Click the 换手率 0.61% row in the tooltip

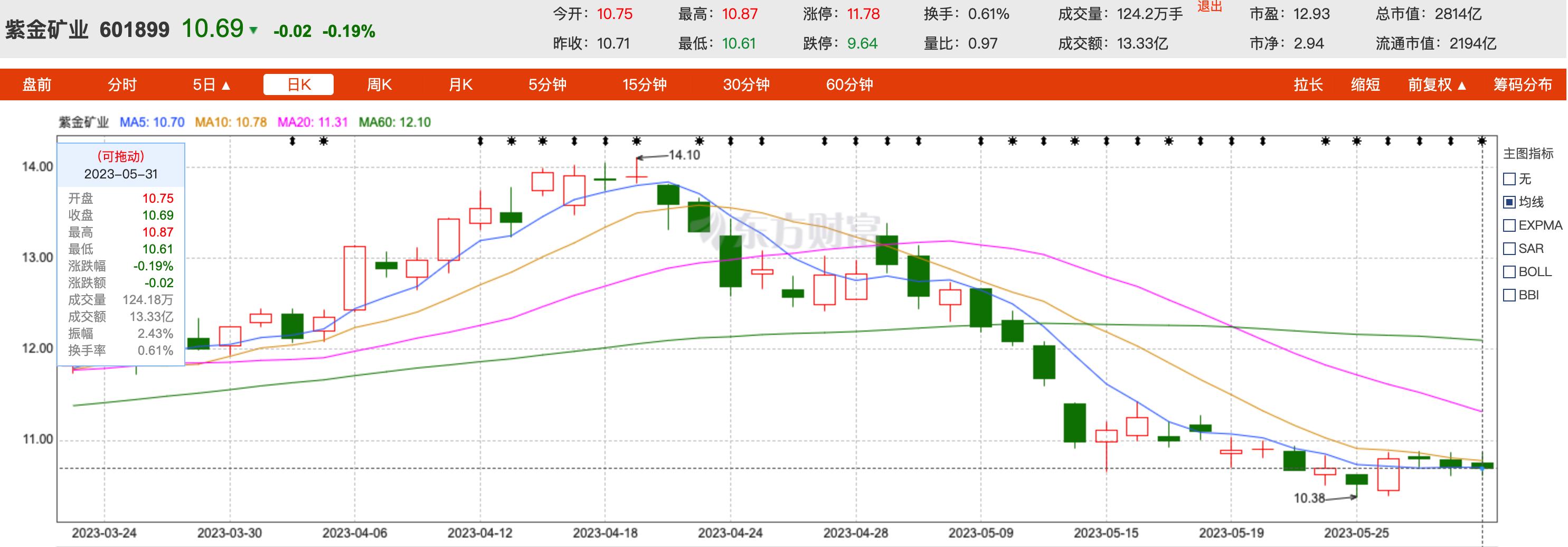coord(120,351)
